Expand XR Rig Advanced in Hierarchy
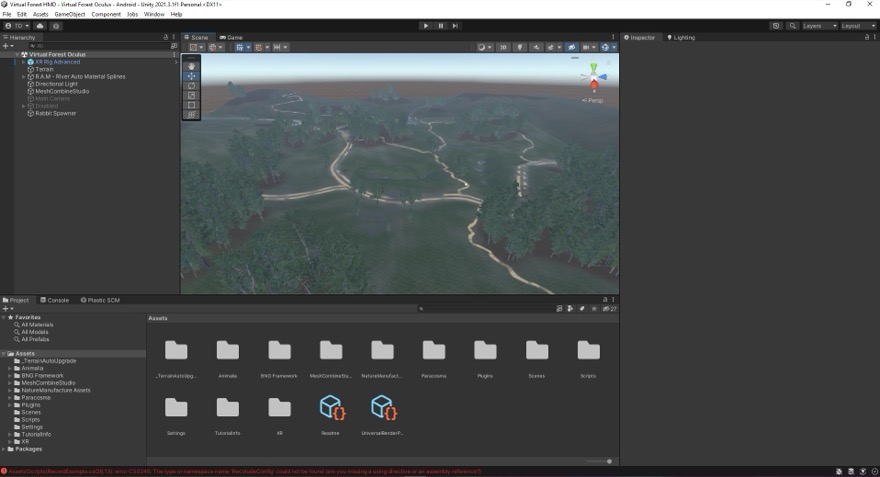This screenshot has width=880, height=477. pos(24,62)
